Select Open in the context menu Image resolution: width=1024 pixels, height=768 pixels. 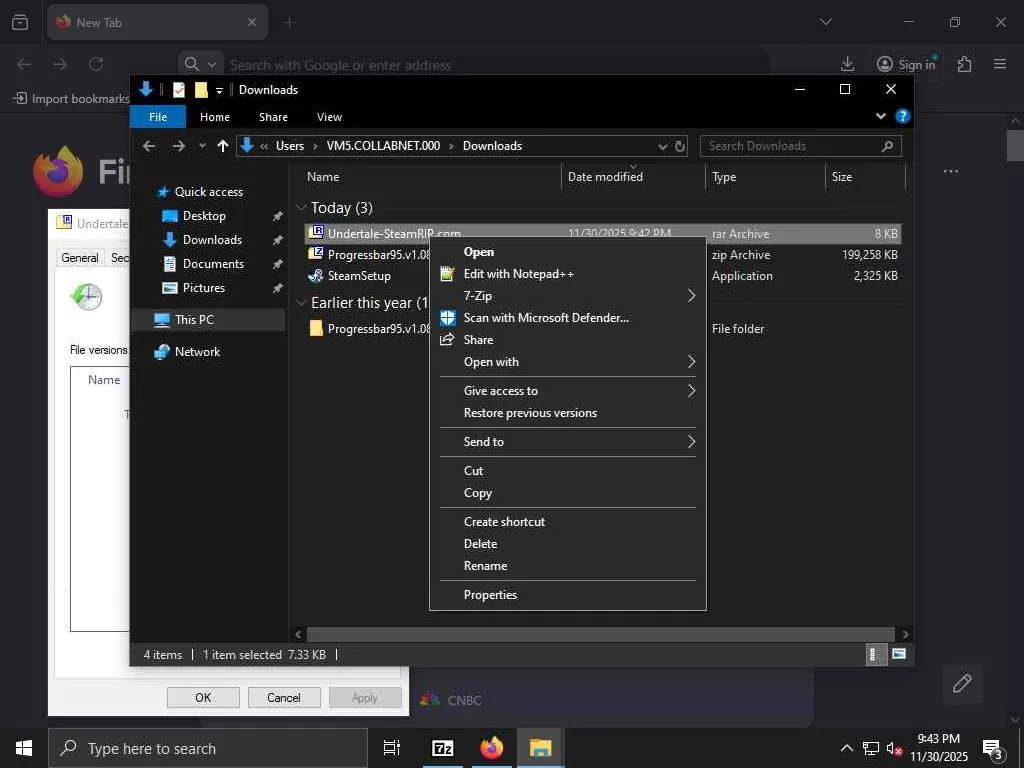point(479,252)
